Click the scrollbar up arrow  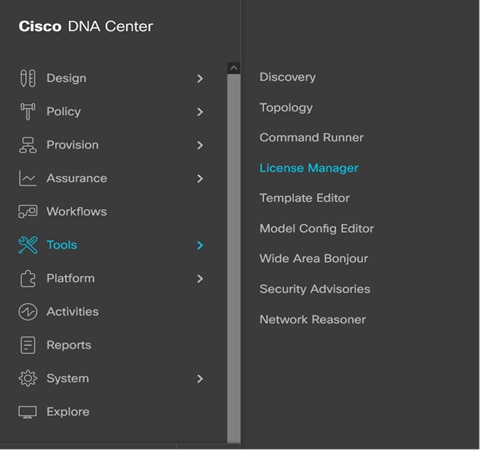pyautogui.click(x=234, y=68)
